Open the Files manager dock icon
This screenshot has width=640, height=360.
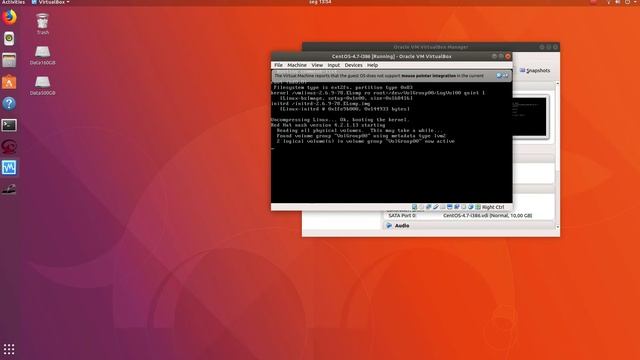click(9, 60)
